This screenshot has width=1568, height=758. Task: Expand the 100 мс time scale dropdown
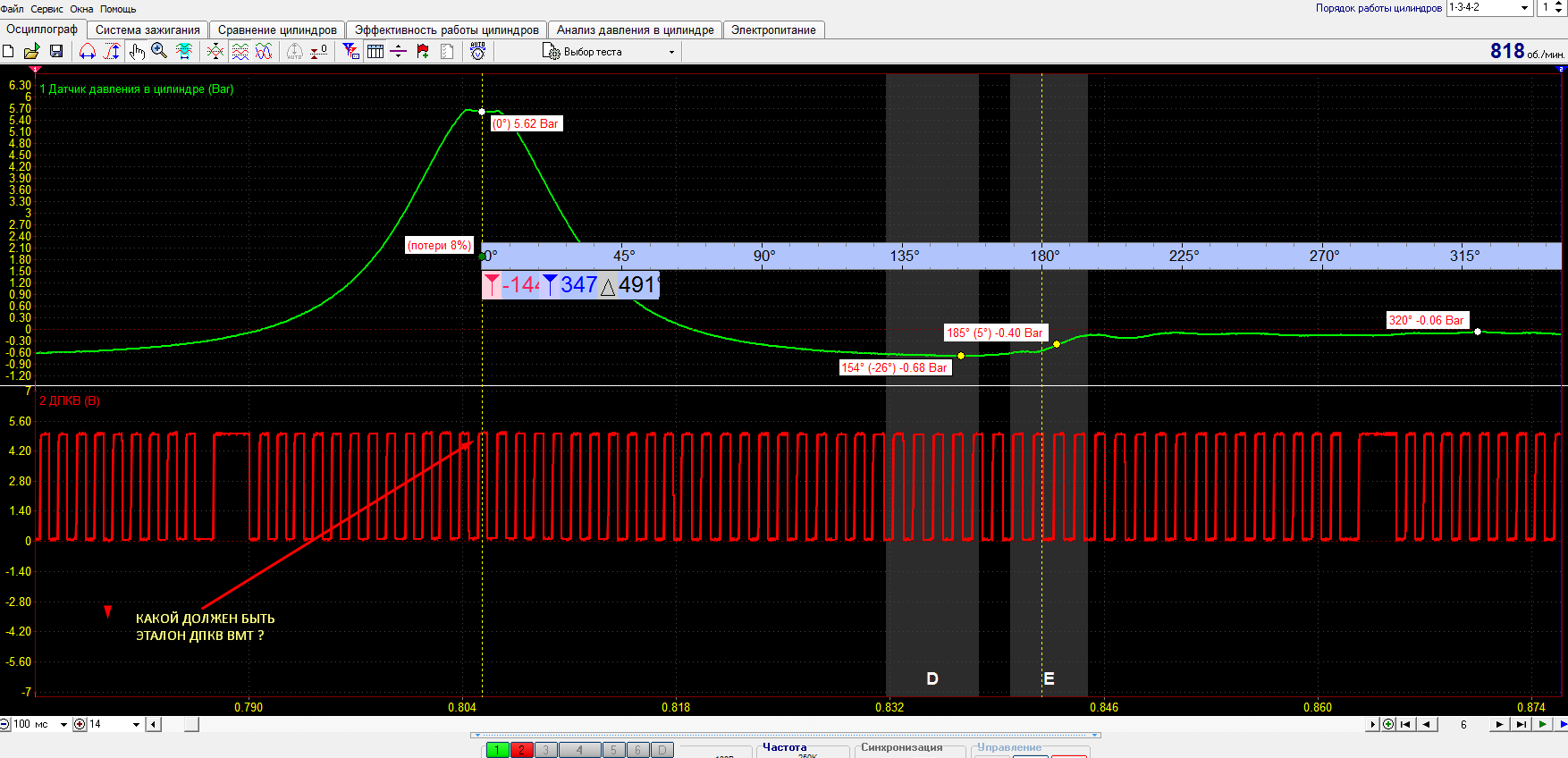(63, 724)
